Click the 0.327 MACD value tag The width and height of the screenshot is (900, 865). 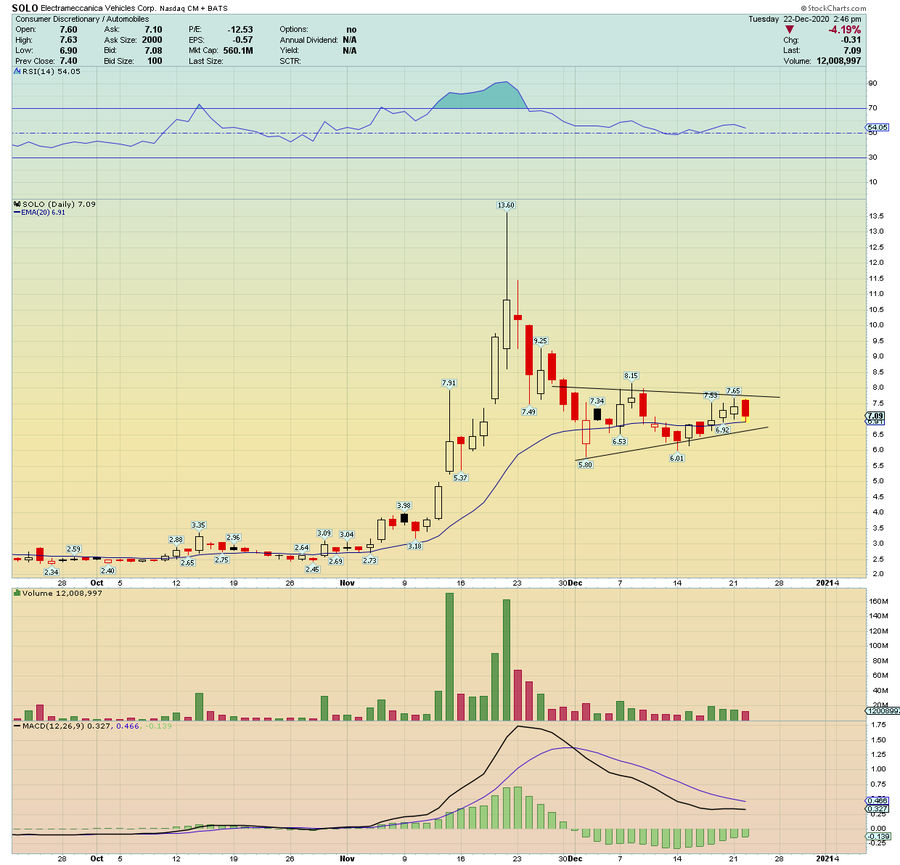tap(878, 809)
